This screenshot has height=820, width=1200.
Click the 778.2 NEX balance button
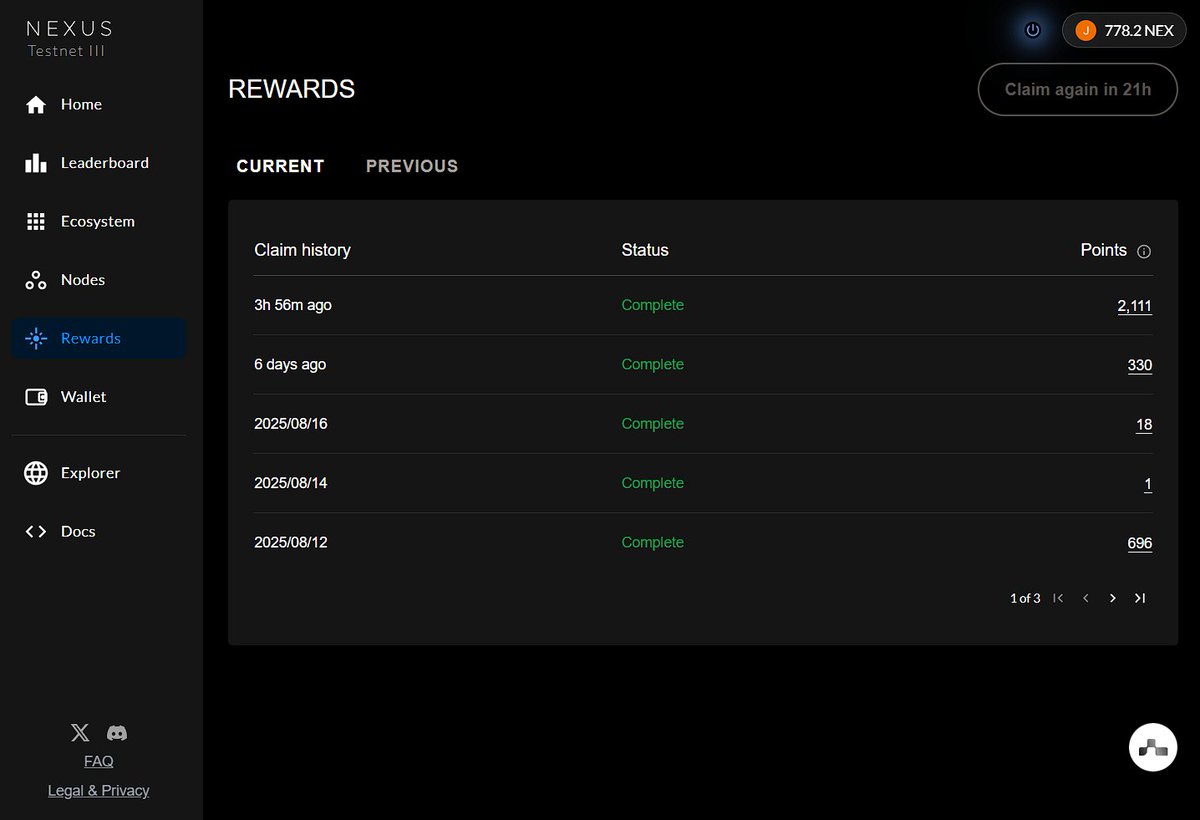point(1124,31)
